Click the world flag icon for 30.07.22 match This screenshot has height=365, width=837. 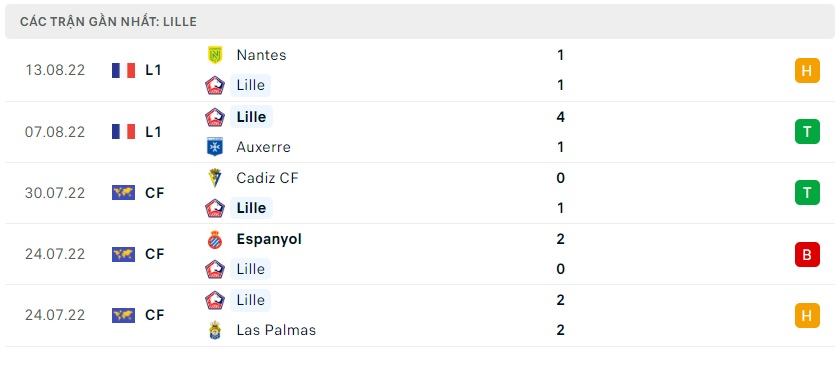[x=123, y=193]
